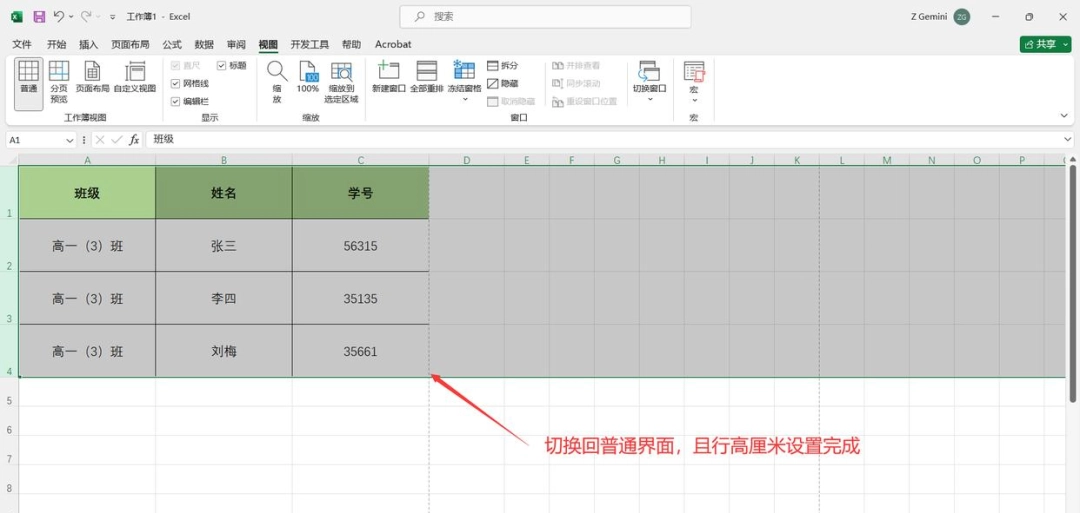Switch to 普通 (Normal) workbook view
Image resolution: width=1080 pixels, height=513 pixels.
pos(28,83)
